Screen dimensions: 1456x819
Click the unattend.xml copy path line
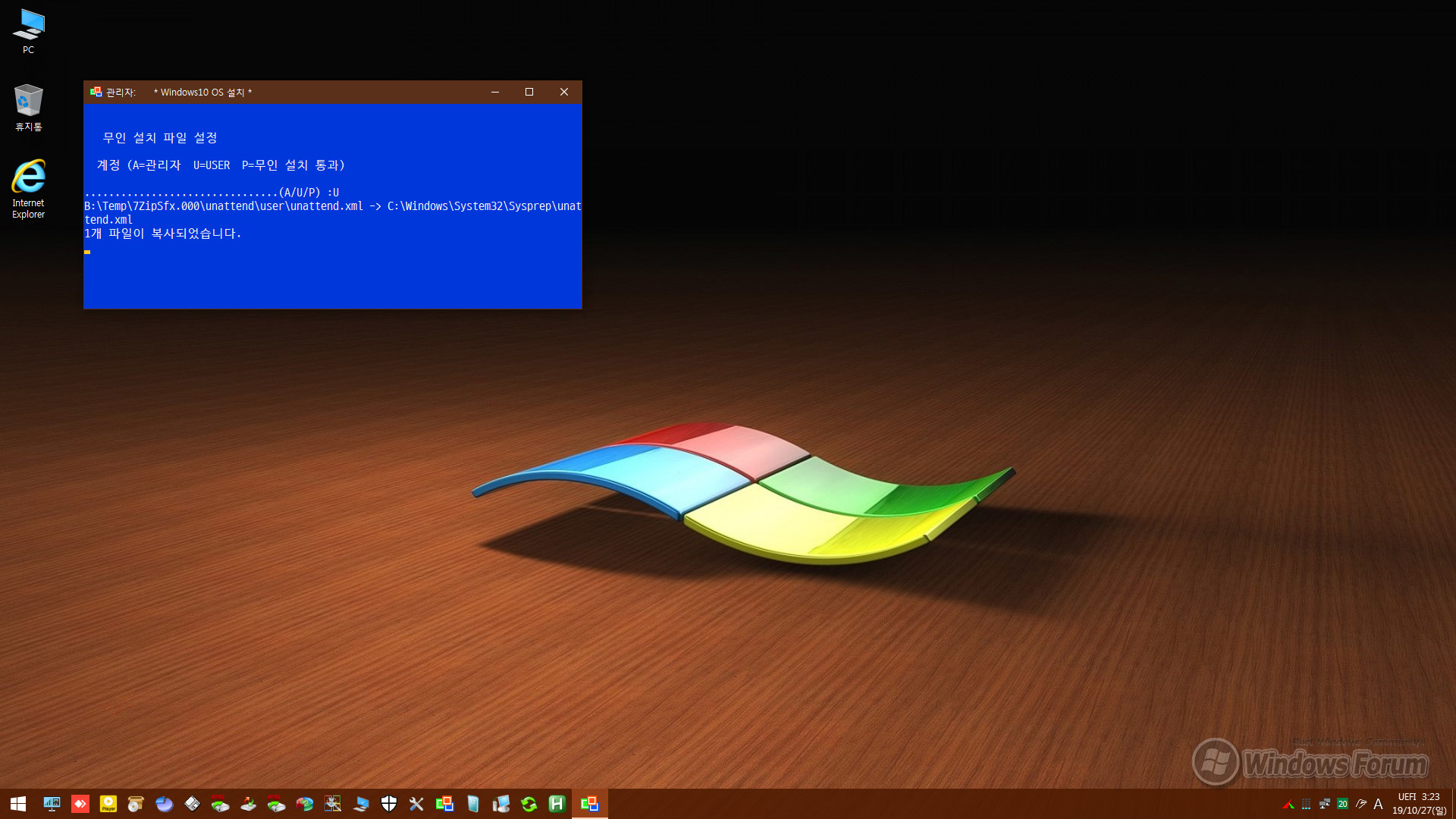tap(333, 213)
